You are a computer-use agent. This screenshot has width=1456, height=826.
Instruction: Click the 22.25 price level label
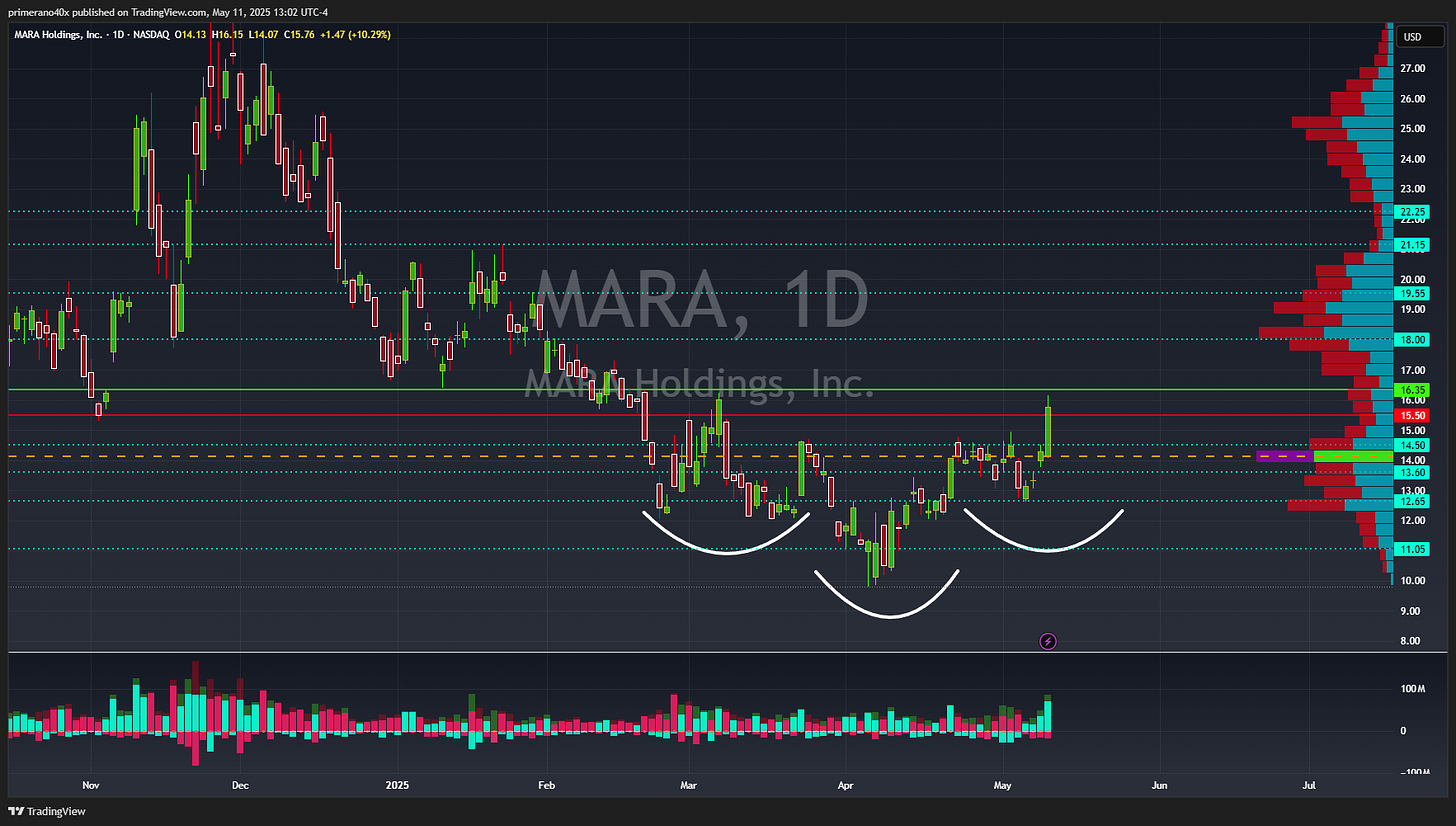point(1413,212)
